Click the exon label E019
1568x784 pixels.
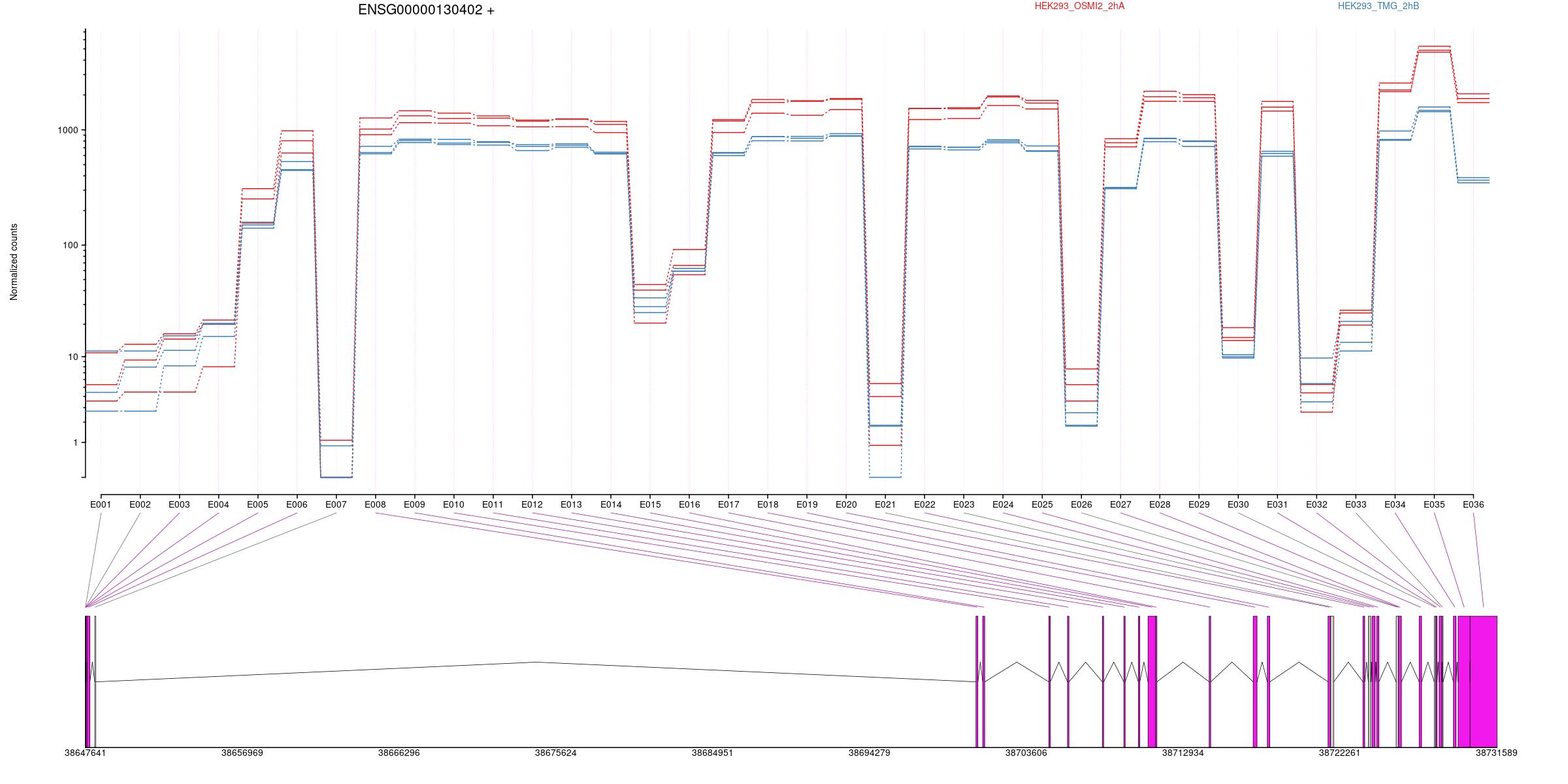807,504
